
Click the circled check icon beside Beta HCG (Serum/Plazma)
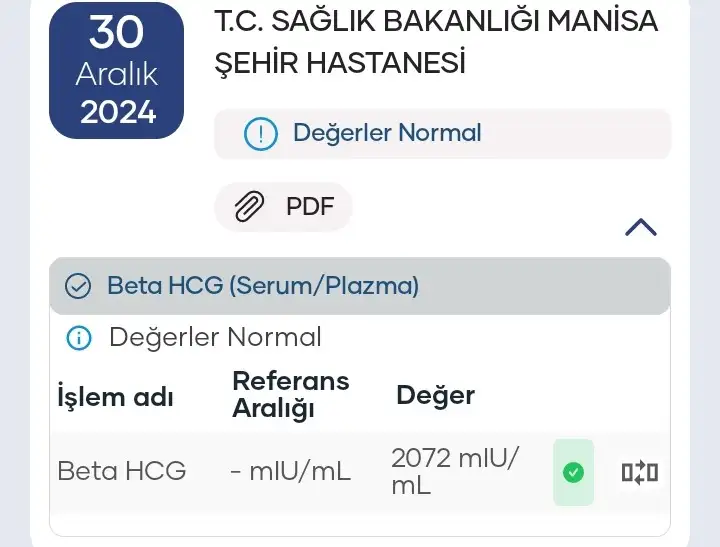tap(78, 286)
